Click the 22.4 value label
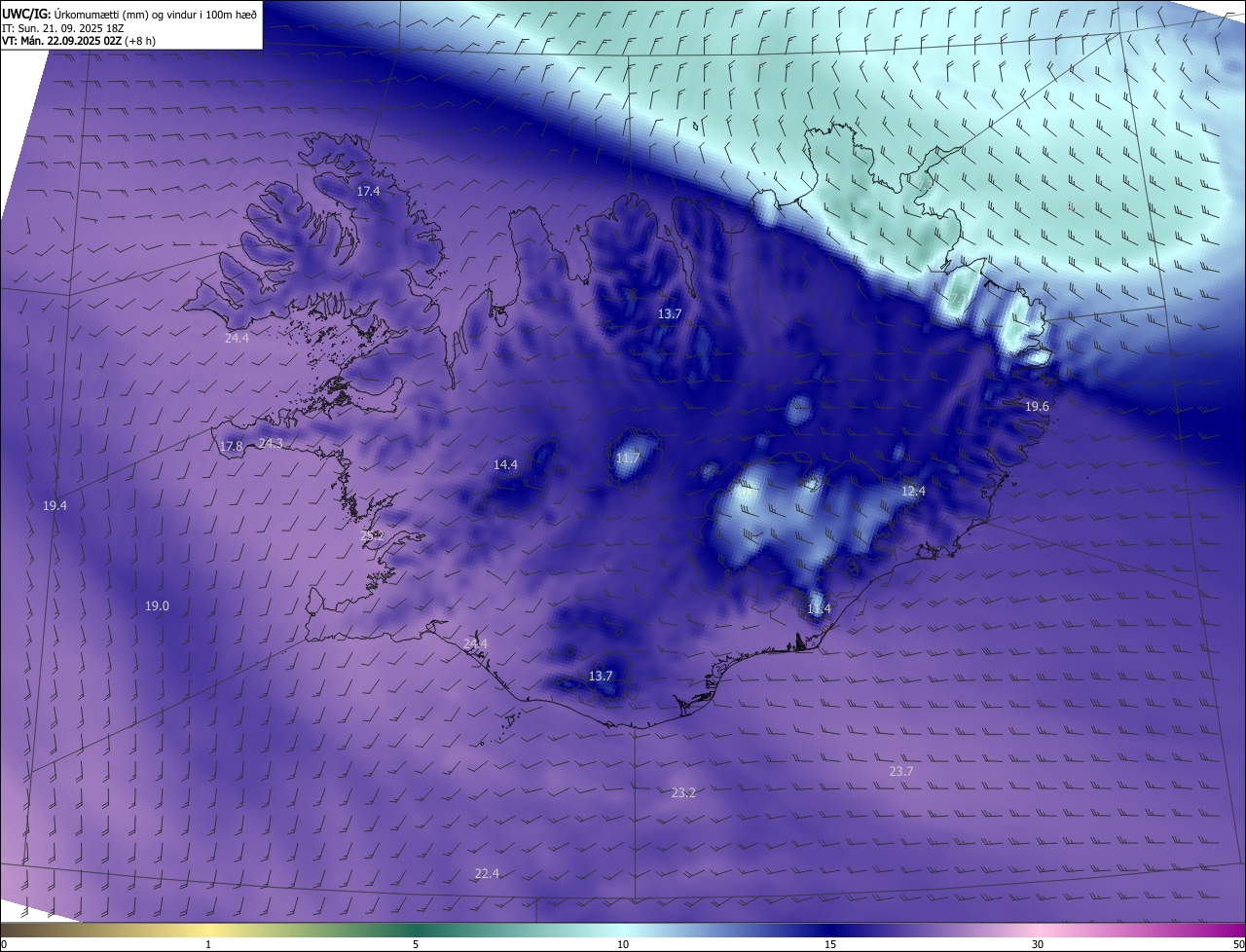 pyautogui.click(x=487, y=873)
